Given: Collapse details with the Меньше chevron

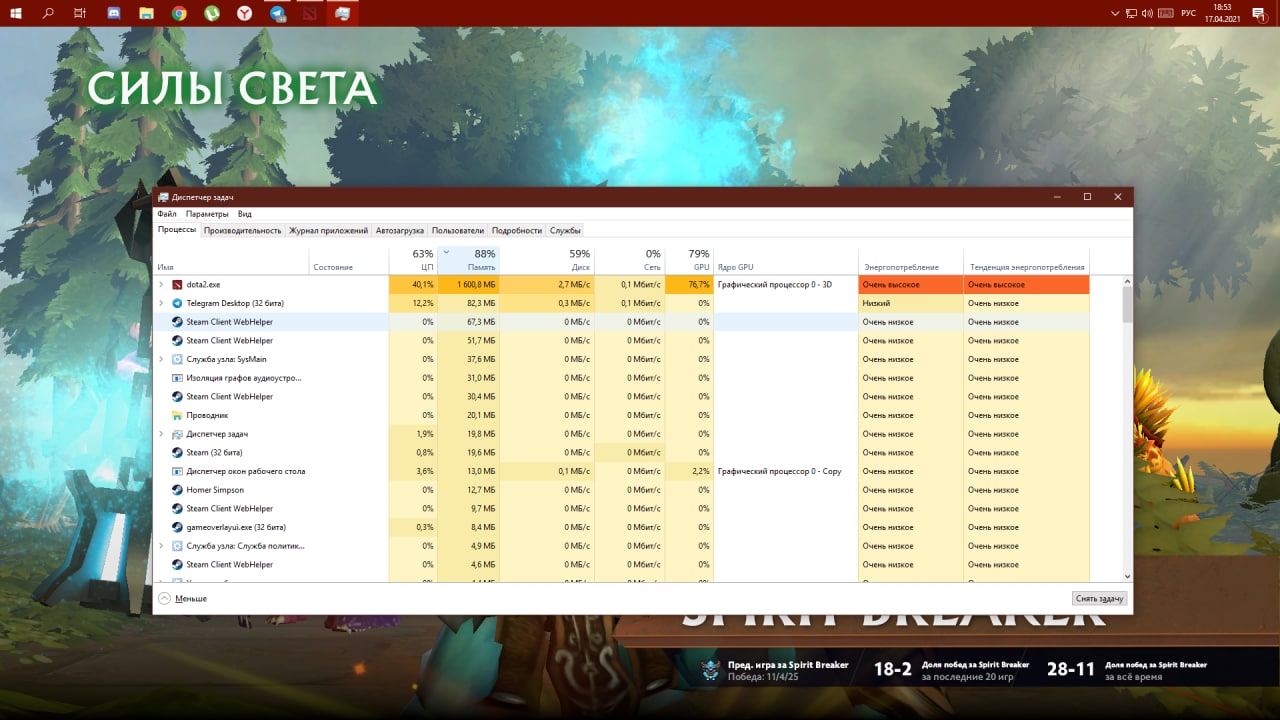Looking at the screenshot, I should point(164,598).
